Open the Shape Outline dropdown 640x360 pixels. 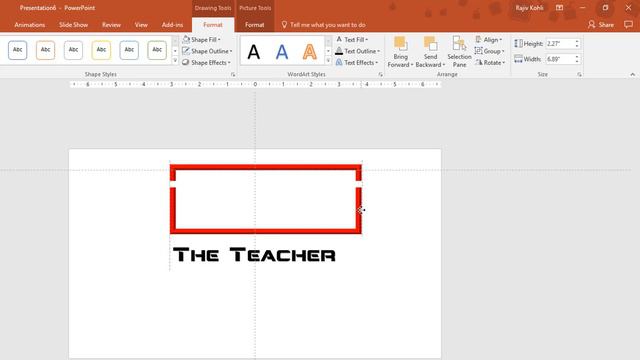pos(207,51)
